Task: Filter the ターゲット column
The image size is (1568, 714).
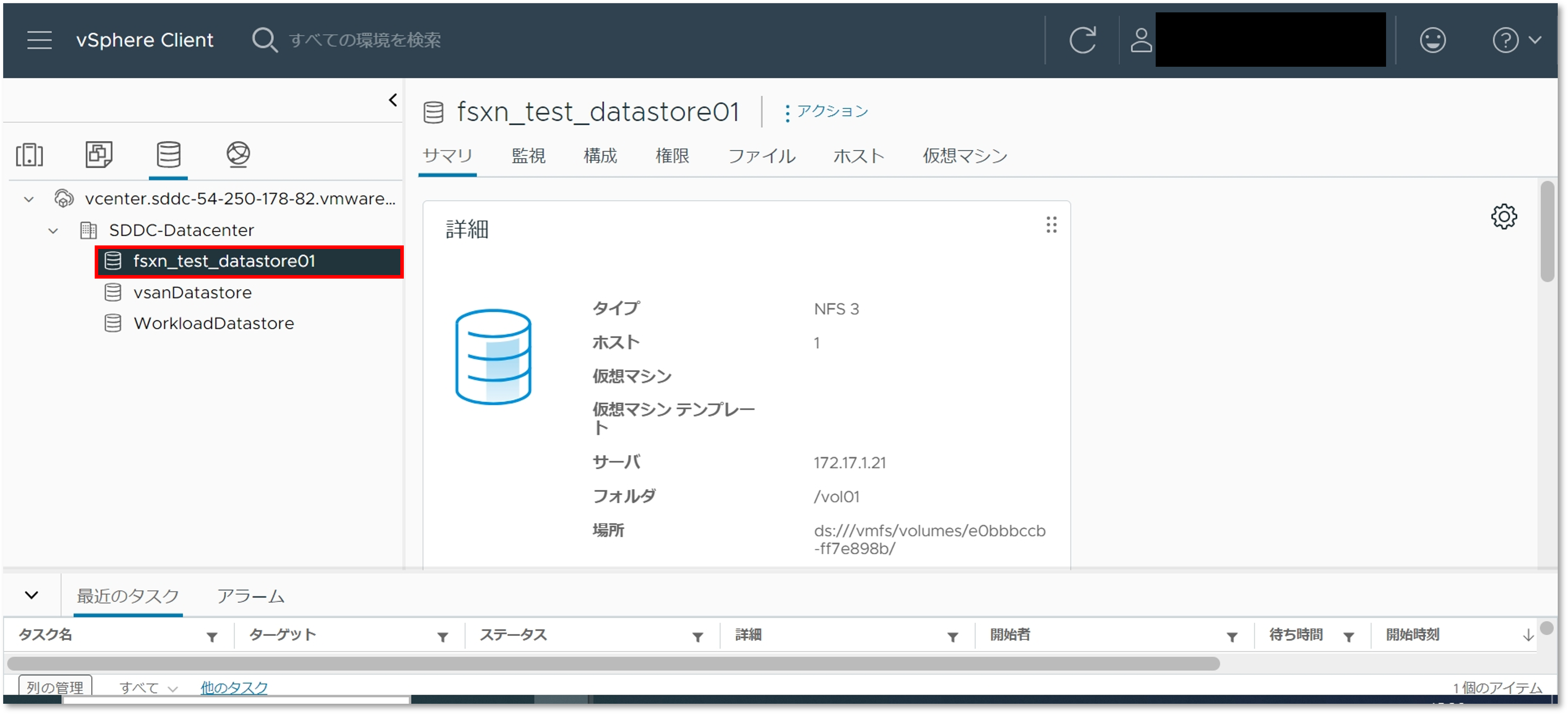Action: pos(442,637)
